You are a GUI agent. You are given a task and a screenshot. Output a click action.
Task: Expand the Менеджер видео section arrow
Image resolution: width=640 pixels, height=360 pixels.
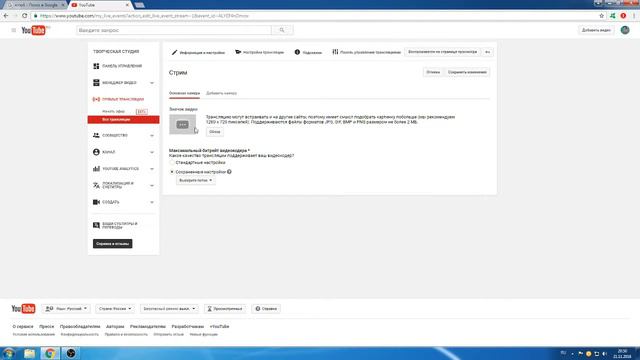(152, 83)
